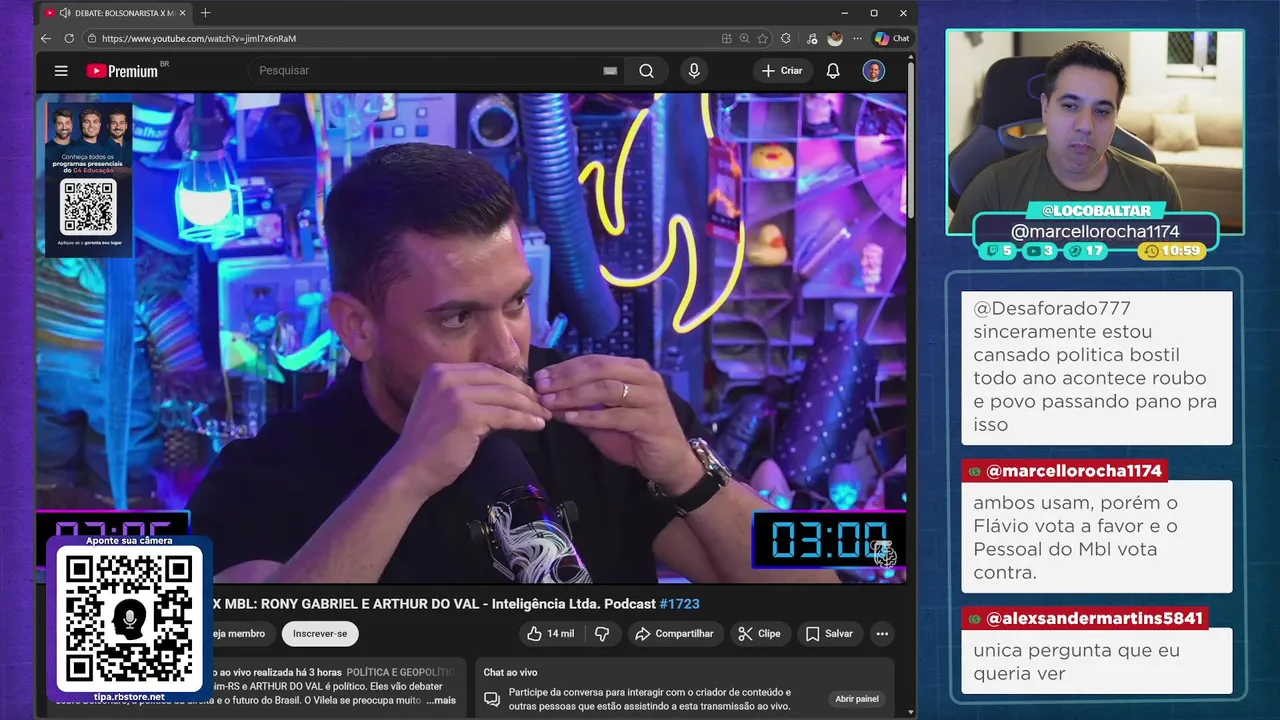
Task: Open the #1723 hashtag link
Action: click(x=680, y=604)
